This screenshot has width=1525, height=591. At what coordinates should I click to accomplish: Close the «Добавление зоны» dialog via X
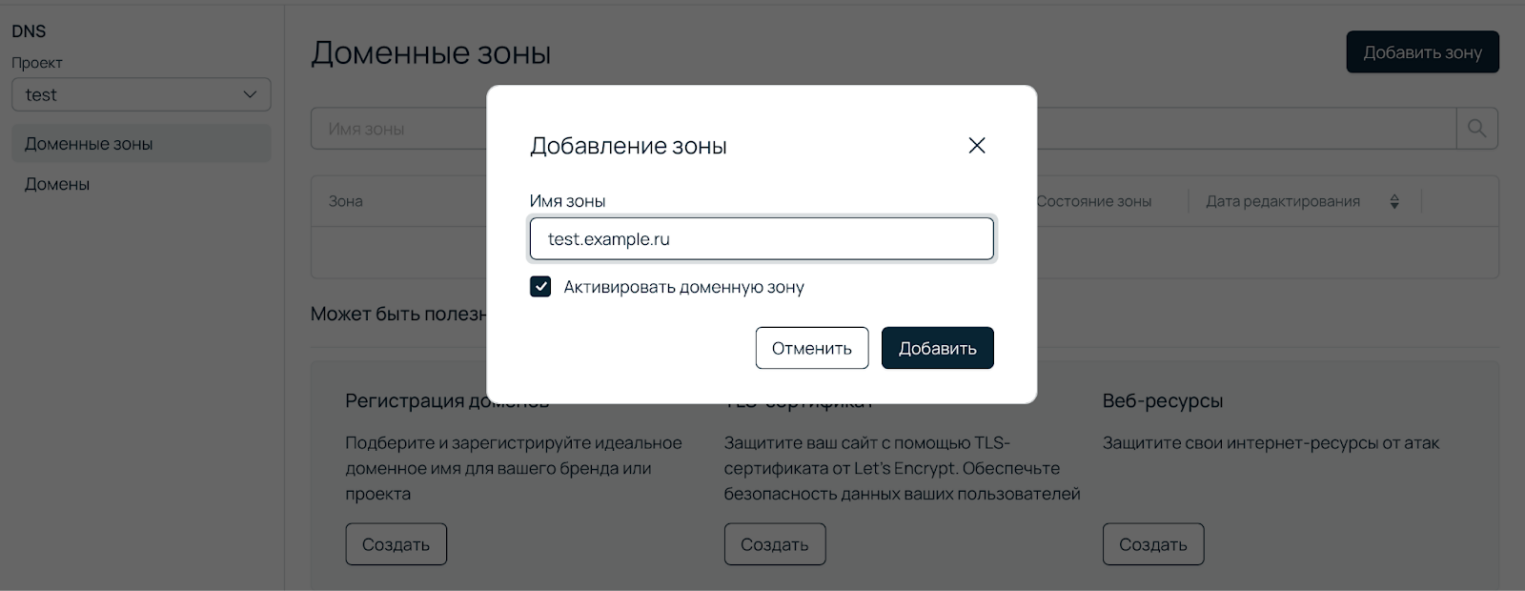977,145
